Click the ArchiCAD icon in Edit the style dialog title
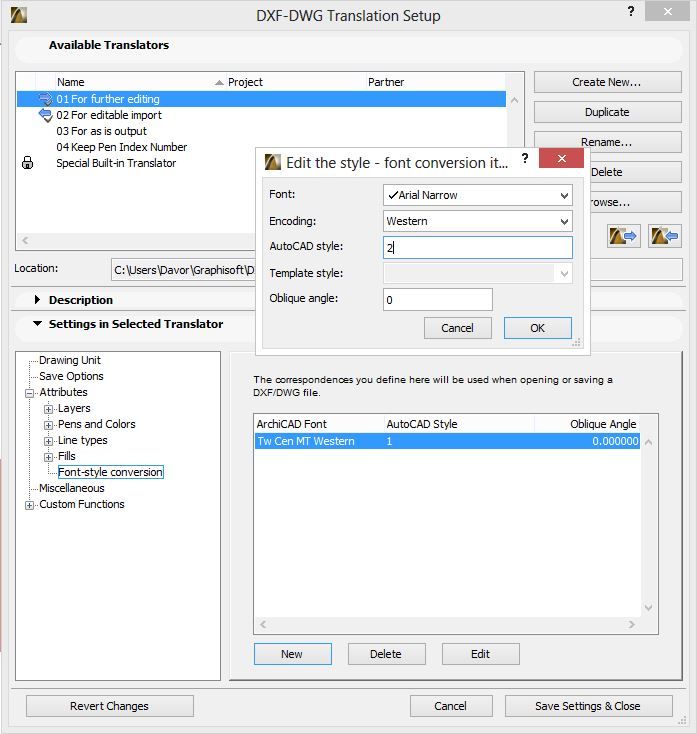This screenshot has width=697, height=734. 272,162
